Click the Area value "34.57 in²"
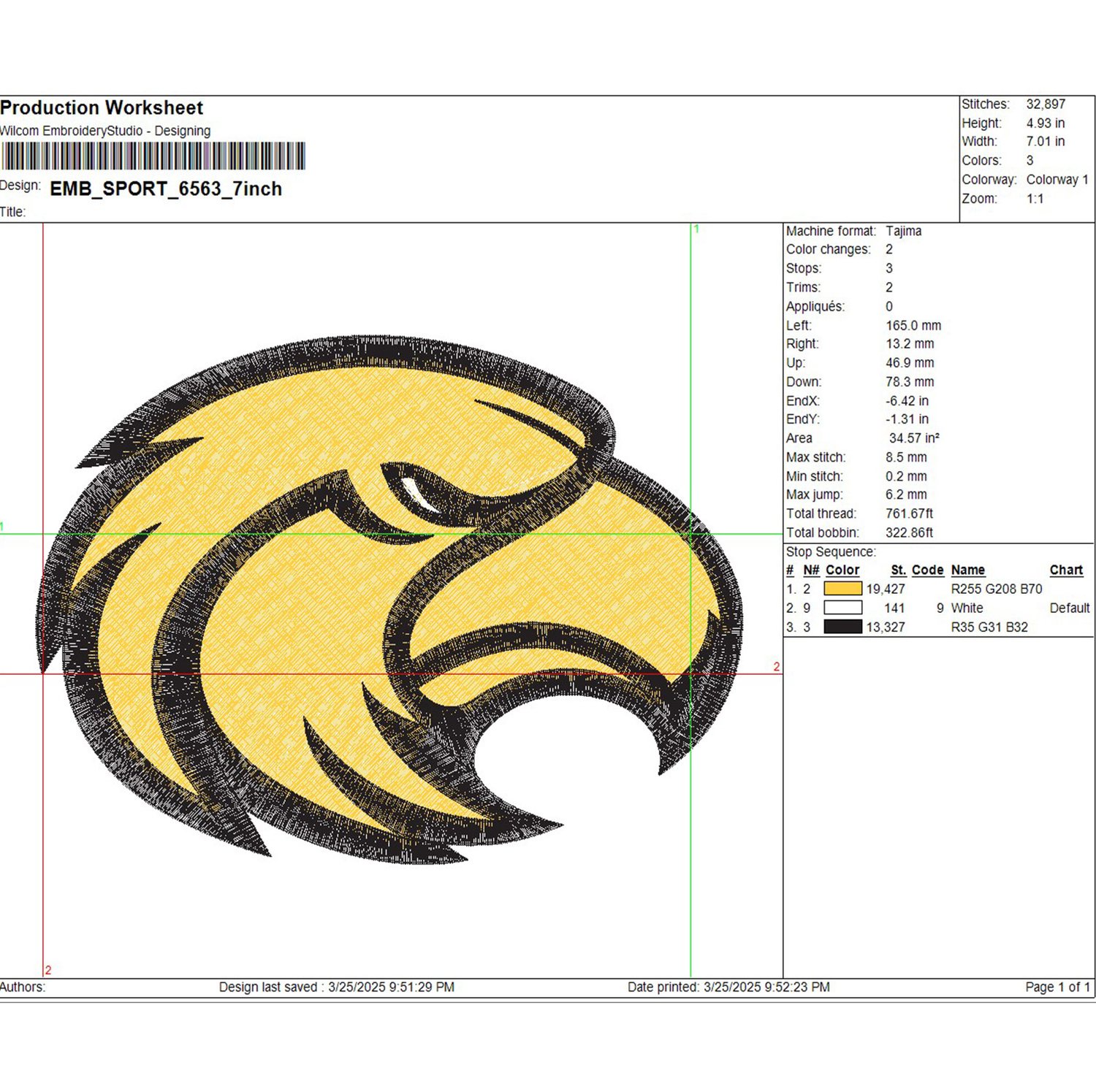This screenshot has width=1096, height=1092. click(x=914, y=438)
